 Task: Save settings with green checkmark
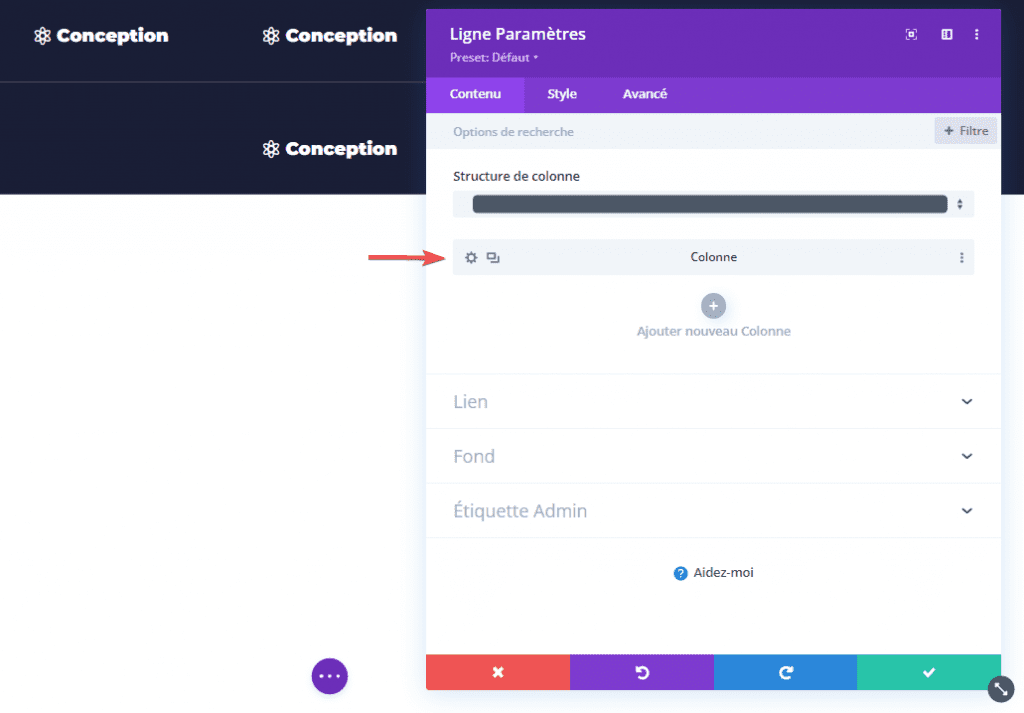929,672
